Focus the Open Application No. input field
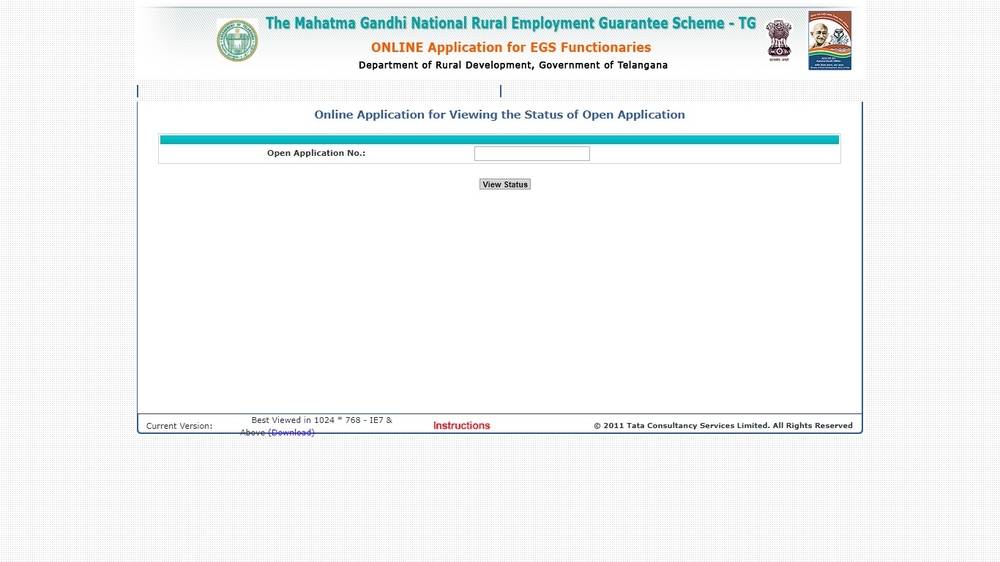The image size is (1000, 562). 531,154
